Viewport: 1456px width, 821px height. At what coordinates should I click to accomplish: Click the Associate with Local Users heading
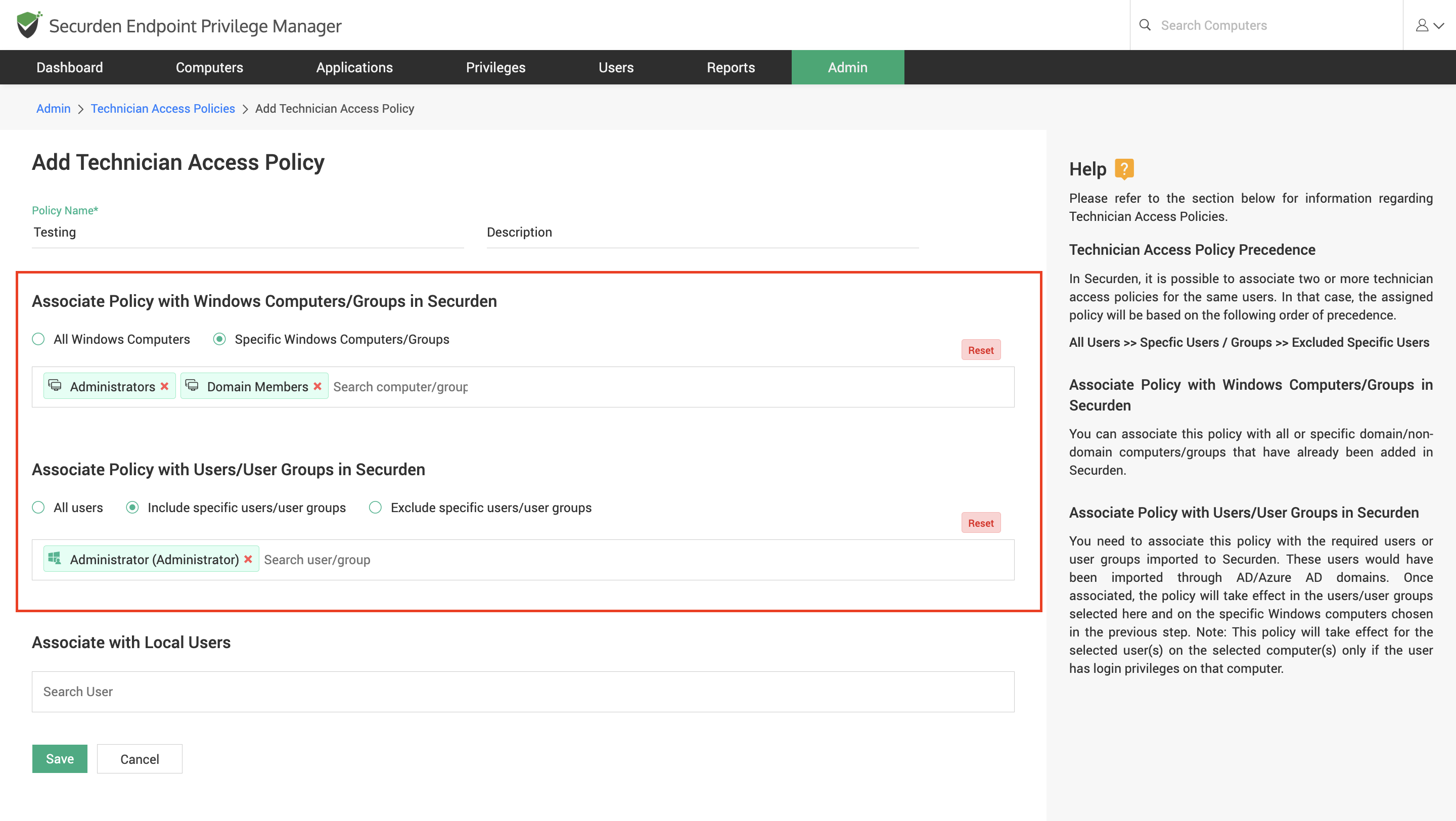[x=131, y=643]
